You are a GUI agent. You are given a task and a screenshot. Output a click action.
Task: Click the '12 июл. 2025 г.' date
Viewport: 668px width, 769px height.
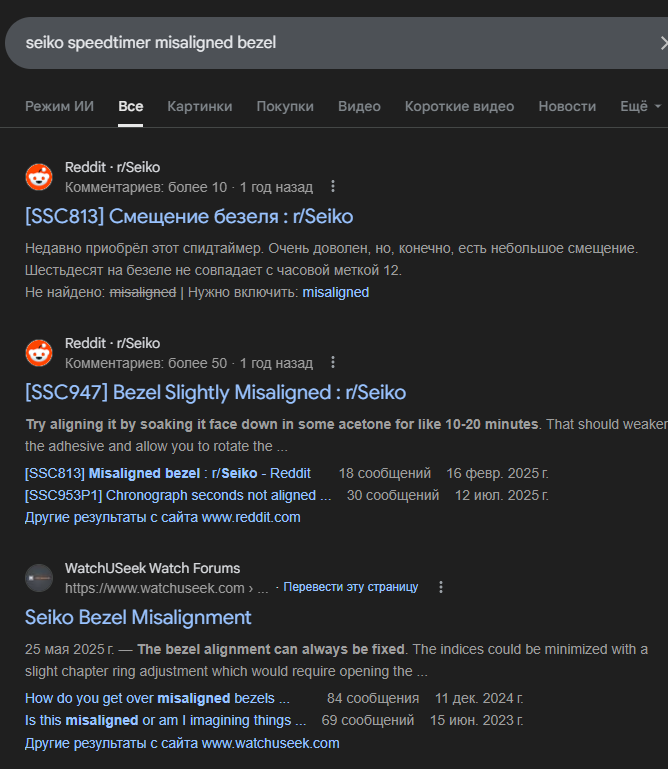pos(502,495)
